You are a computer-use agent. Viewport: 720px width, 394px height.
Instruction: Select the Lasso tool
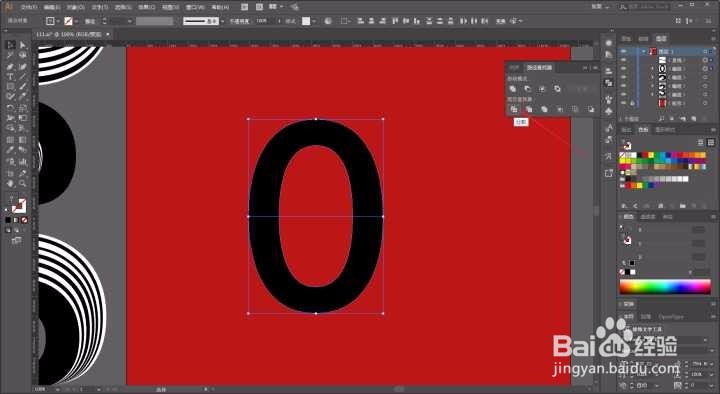pos(22,55)
